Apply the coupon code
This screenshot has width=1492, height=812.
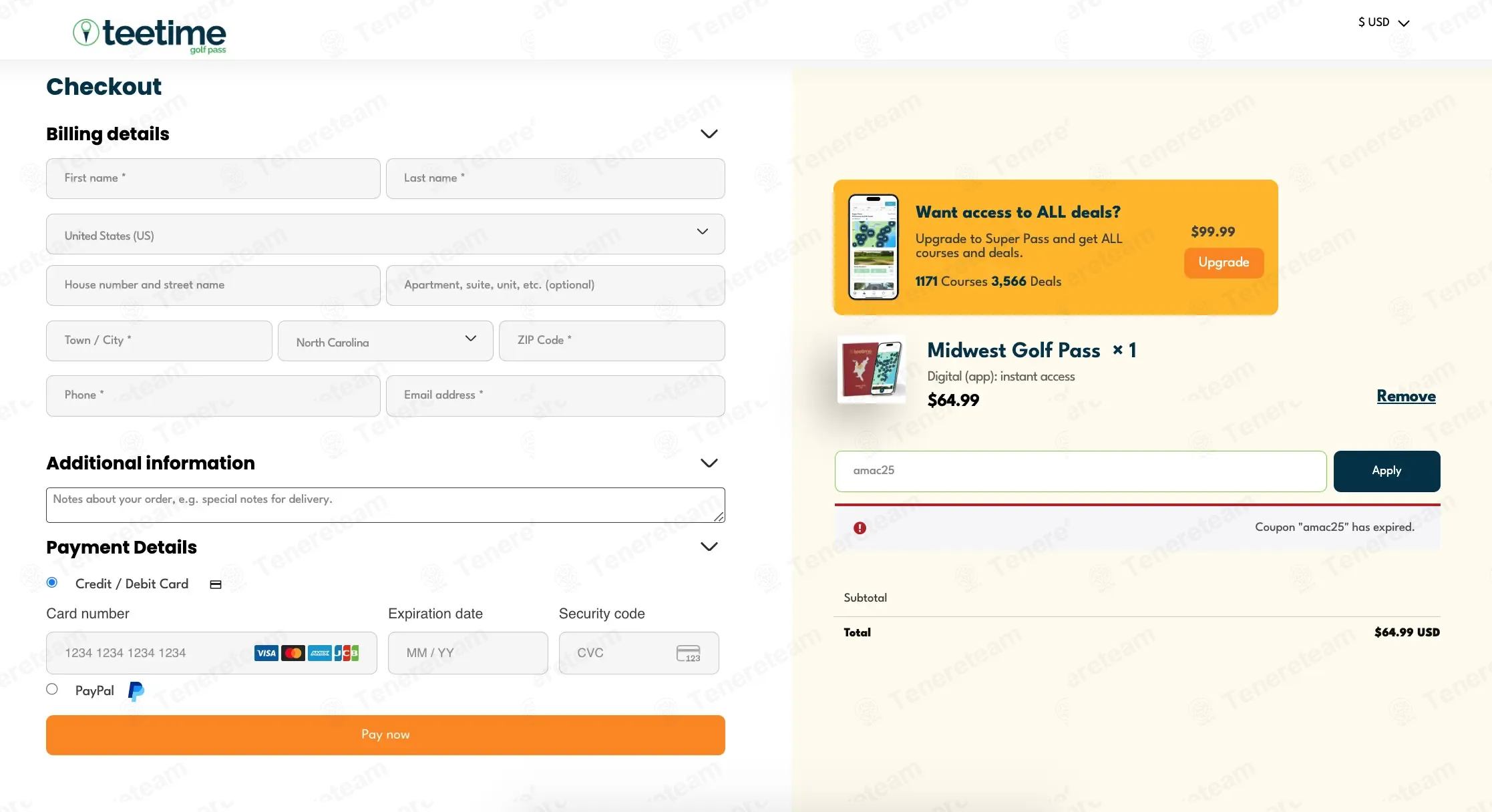[x=1386, y=471]
